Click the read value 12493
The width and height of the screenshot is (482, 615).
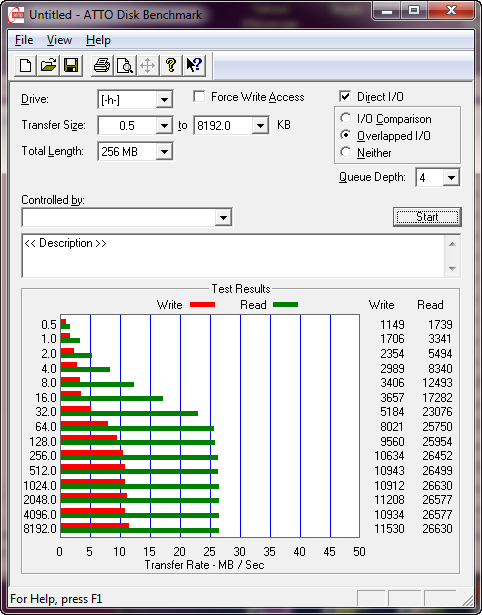click(x=437, y=382)
